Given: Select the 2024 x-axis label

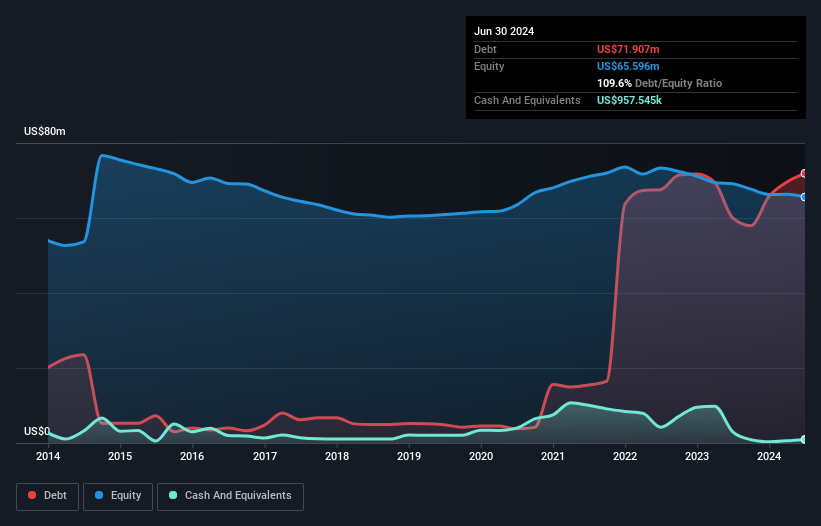Looking at the screenshot, I should pyautogui.click(x=769, y=456).
